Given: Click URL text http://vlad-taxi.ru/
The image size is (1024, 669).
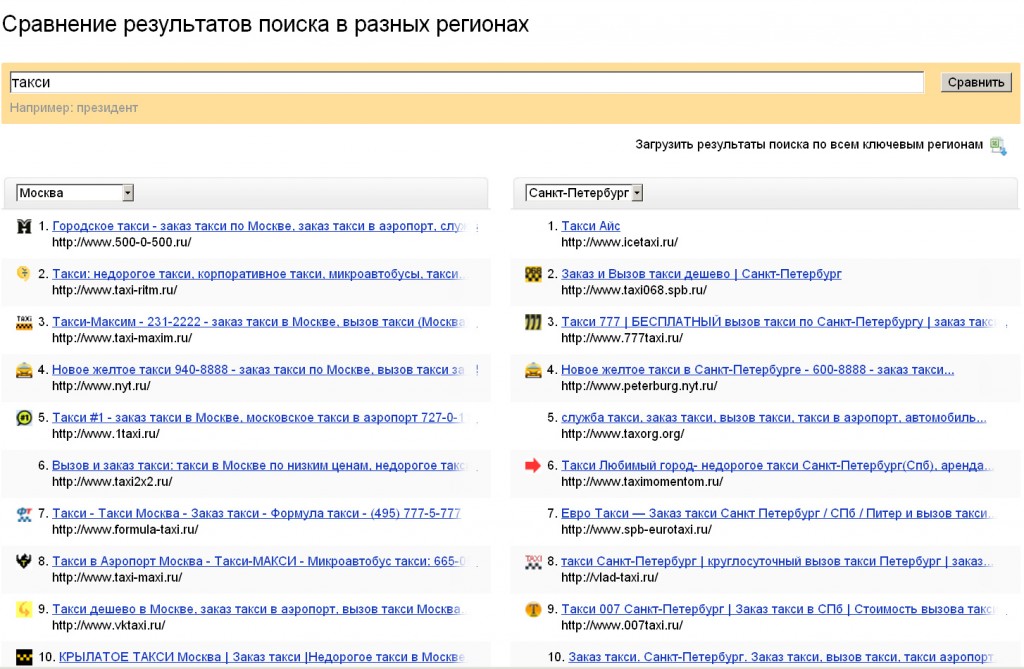Looking at the screenshot, I should pos(610,578).
